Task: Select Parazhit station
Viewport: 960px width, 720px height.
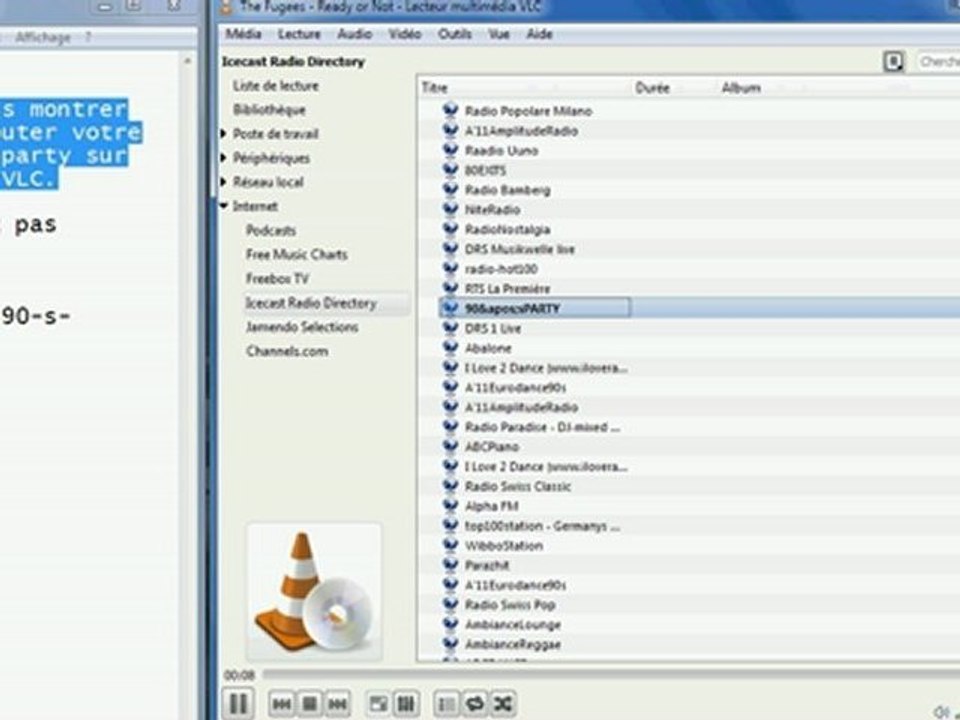Action: point(487,565)
